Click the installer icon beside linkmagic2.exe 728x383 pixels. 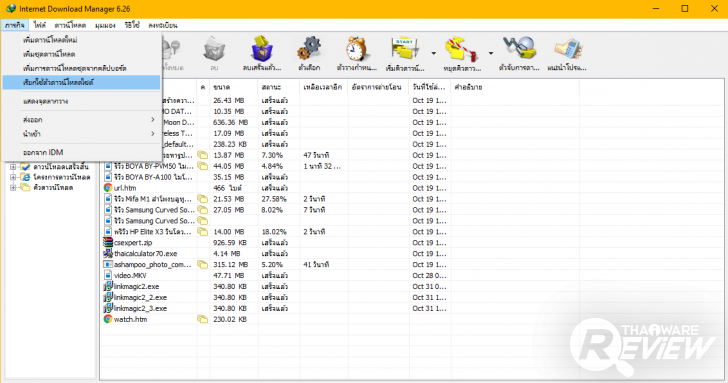(x=108, y=286)
